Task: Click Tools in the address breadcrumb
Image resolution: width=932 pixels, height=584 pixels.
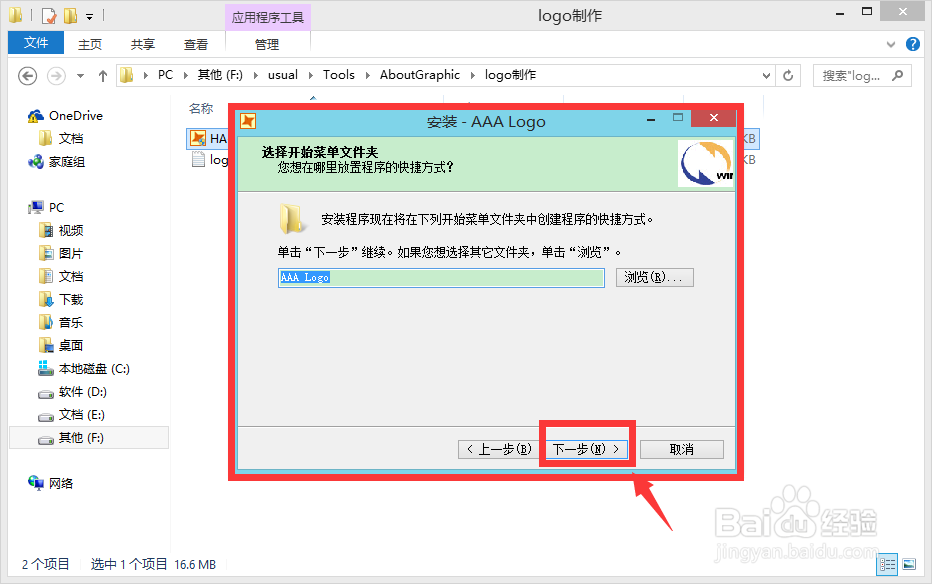Action: click(339, 75)
